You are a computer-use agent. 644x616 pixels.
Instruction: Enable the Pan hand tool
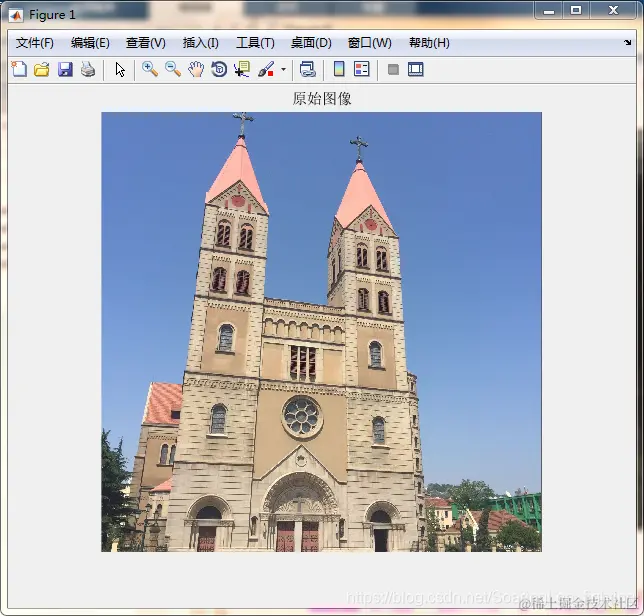point(196,69)
